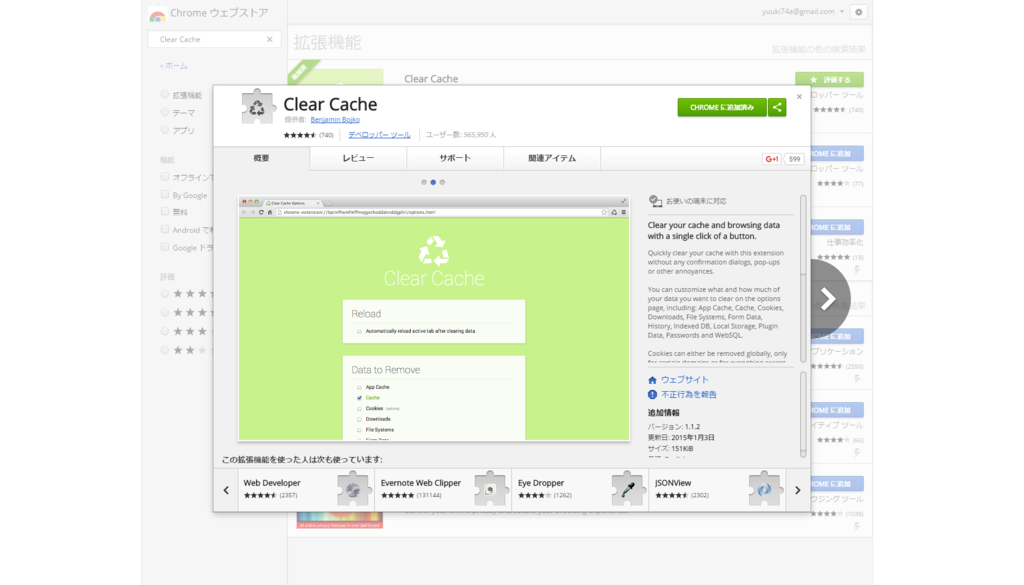Image resolution: width=1024 pixels, height=585 pixels.
Task: Check the By Google checkbox
Action: [165, 195]
